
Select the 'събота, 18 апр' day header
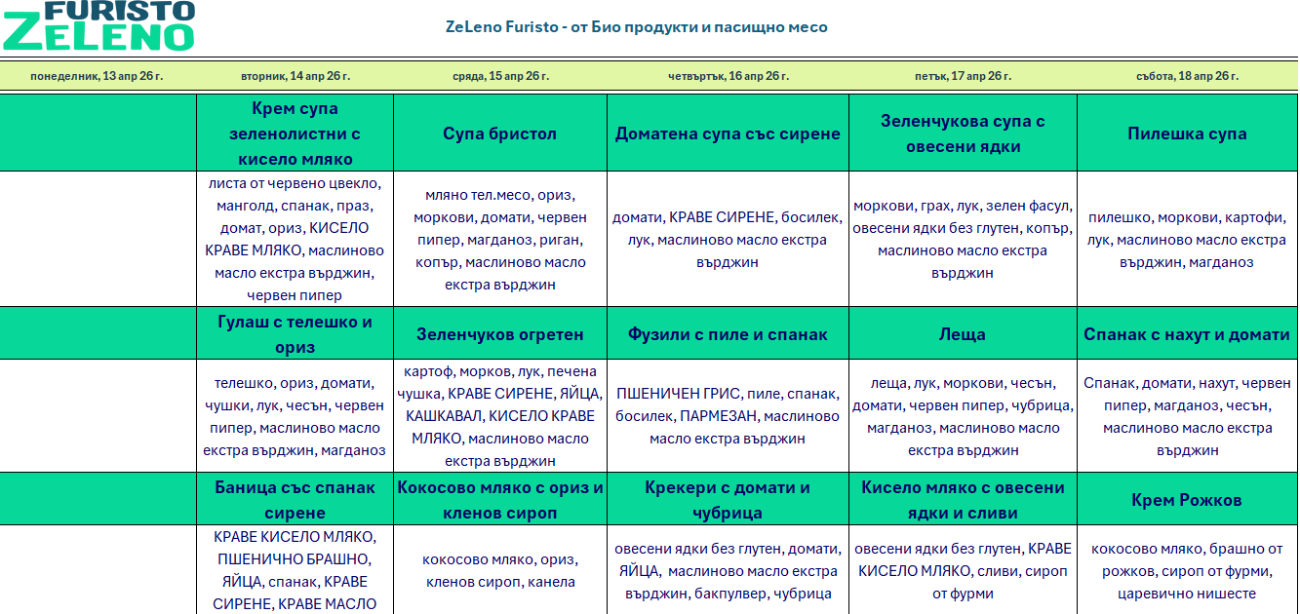[x=1184, y=74]
